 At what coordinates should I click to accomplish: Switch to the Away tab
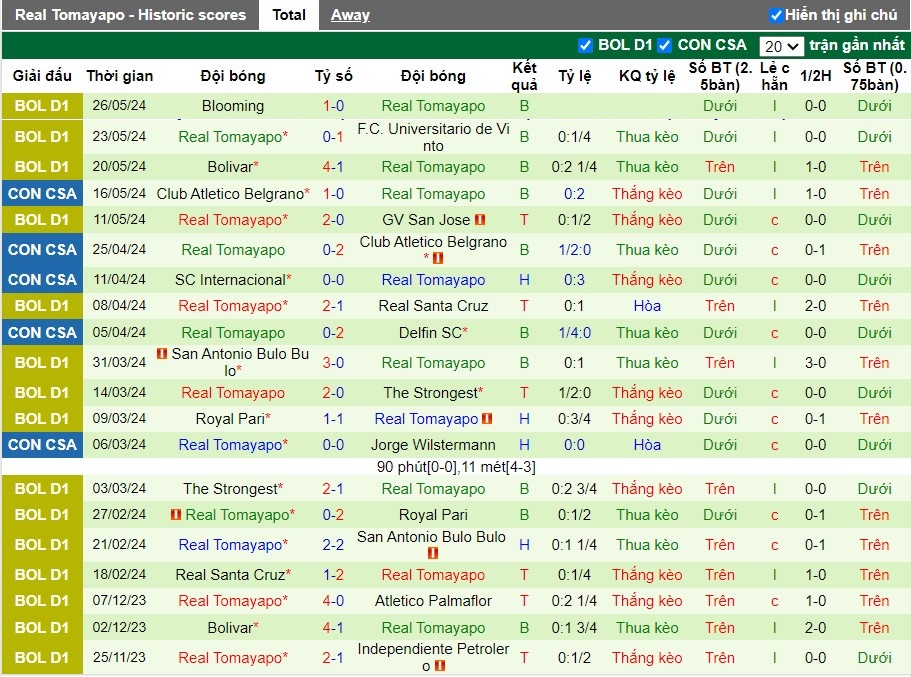[350, 15]
